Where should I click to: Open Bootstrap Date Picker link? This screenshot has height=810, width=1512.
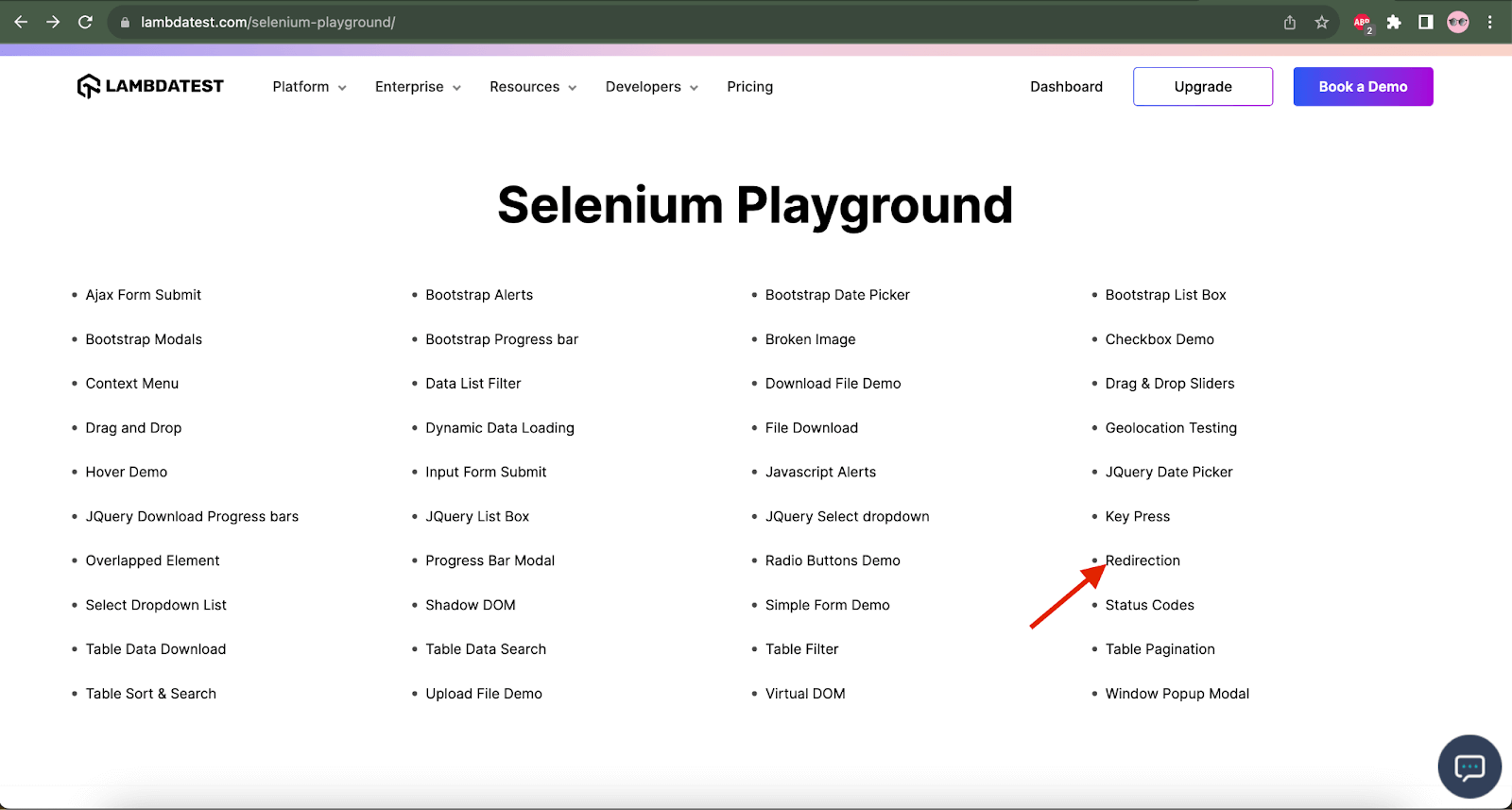click(837, 295)
